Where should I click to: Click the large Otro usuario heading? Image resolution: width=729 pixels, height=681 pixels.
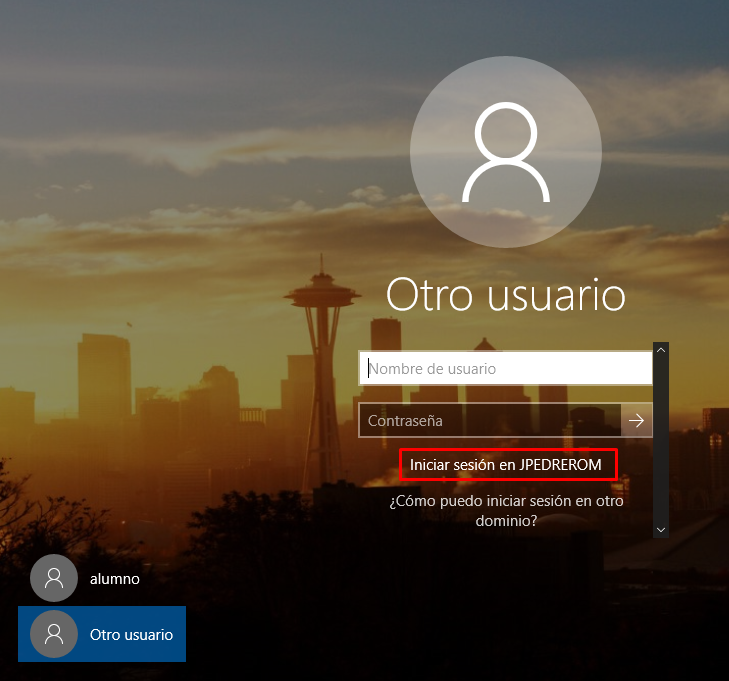505,296
